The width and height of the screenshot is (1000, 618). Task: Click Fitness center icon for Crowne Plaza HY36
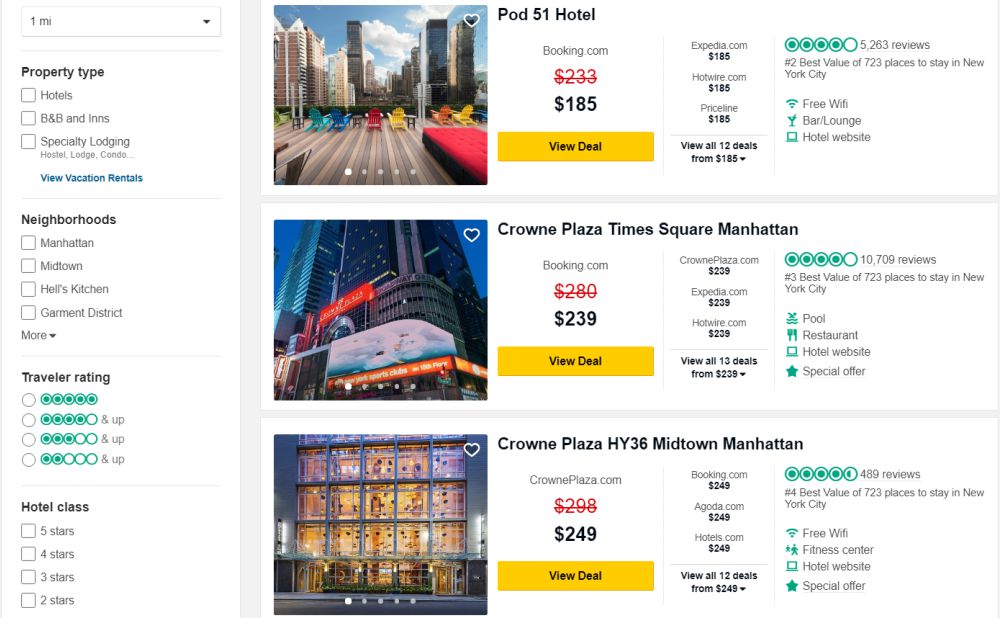click(792, 550)
